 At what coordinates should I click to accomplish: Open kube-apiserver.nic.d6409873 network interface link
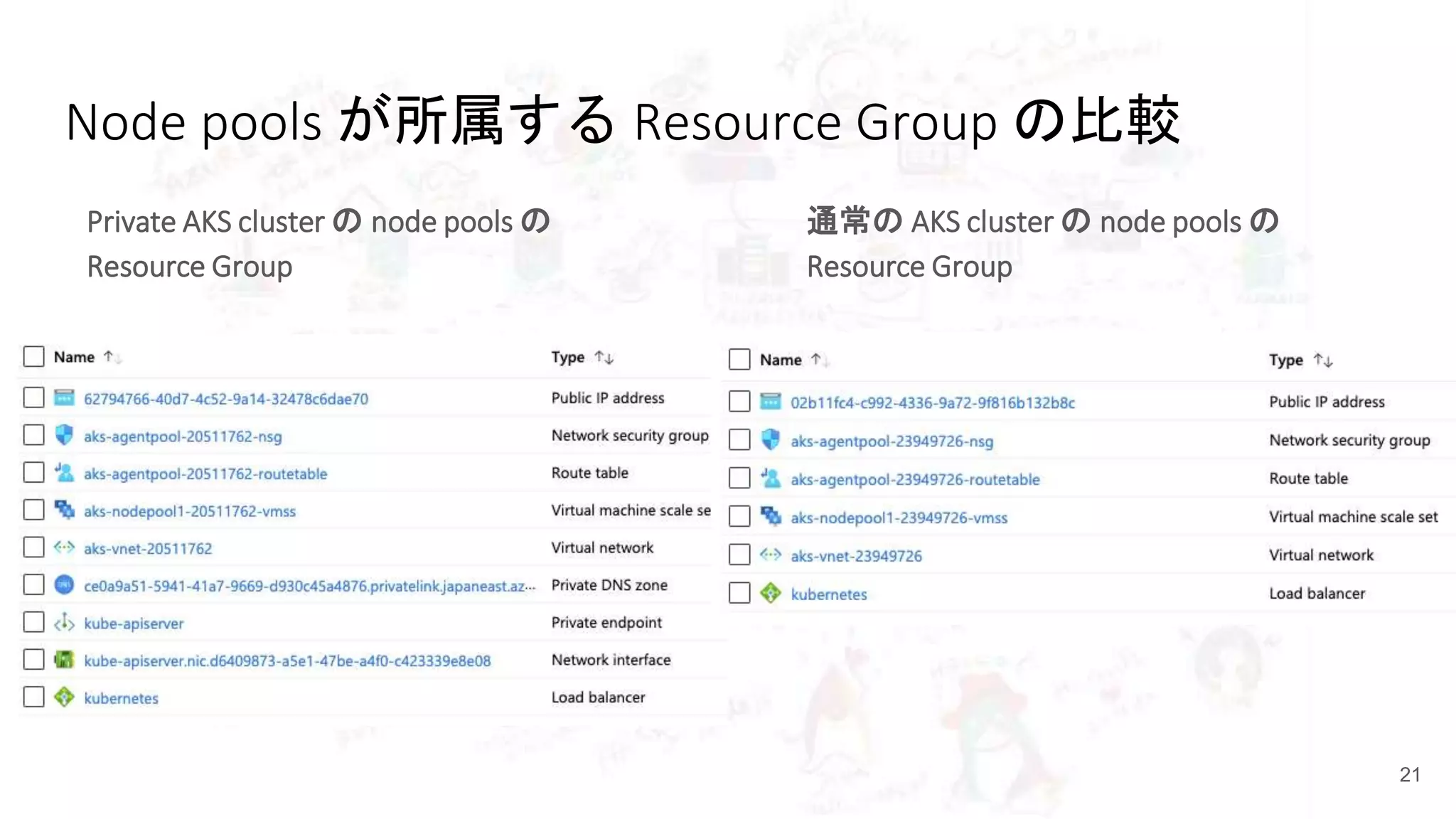point(287,661)
